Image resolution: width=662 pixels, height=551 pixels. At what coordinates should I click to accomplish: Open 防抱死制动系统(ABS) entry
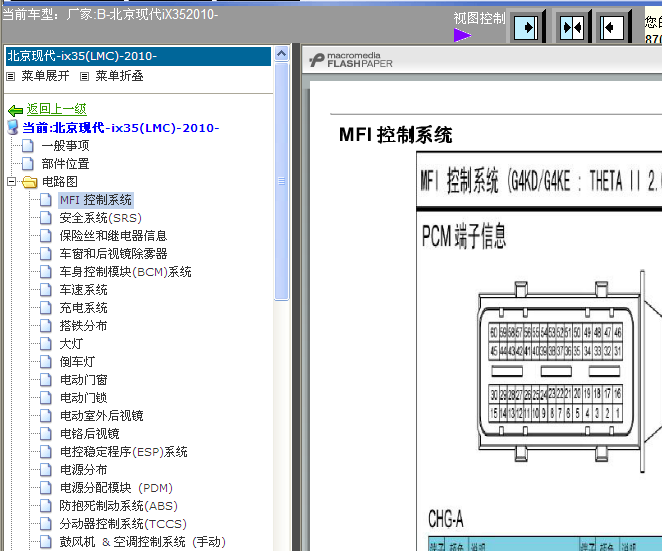[119, 506]
